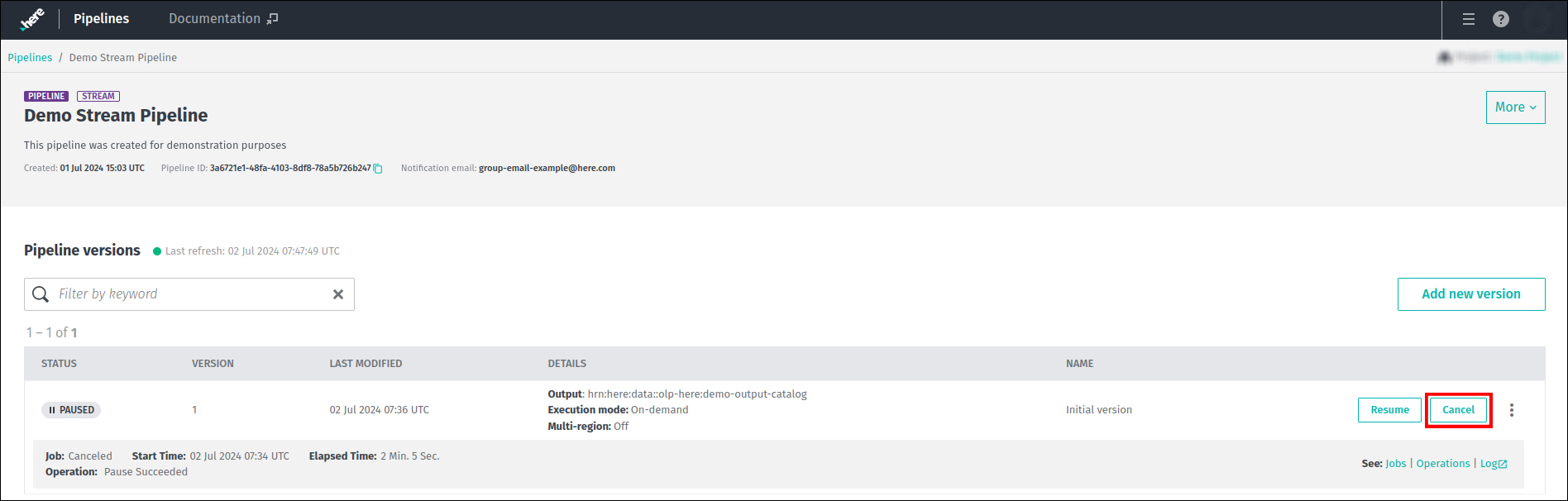Image resolution: width=1568 pixels, height=501 pixels.
Task: Click the 02 Jul 2024 07:36 UTC cell
Action: tap(380, 410)
